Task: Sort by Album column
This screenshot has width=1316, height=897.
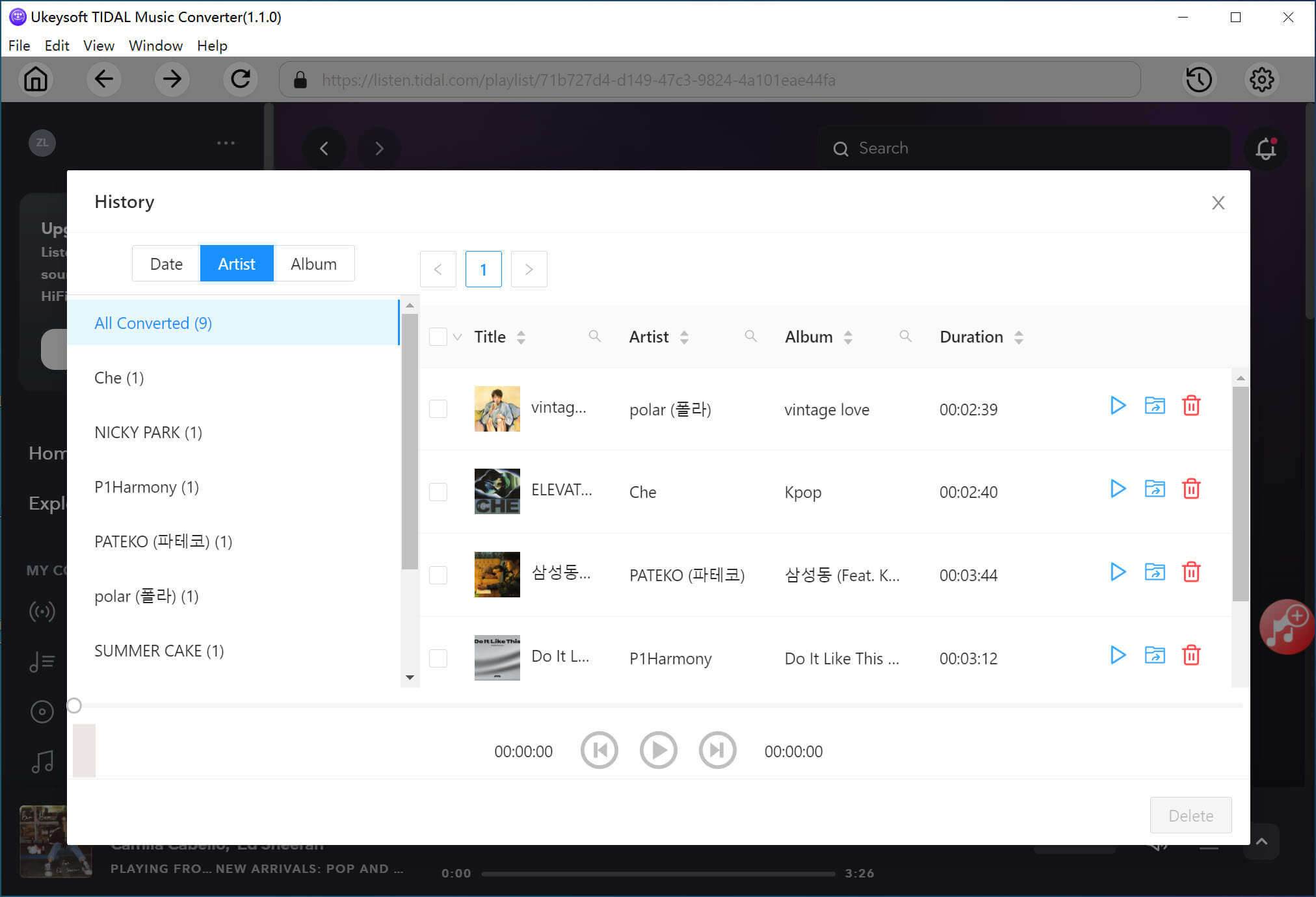Action: coord(848,337)
